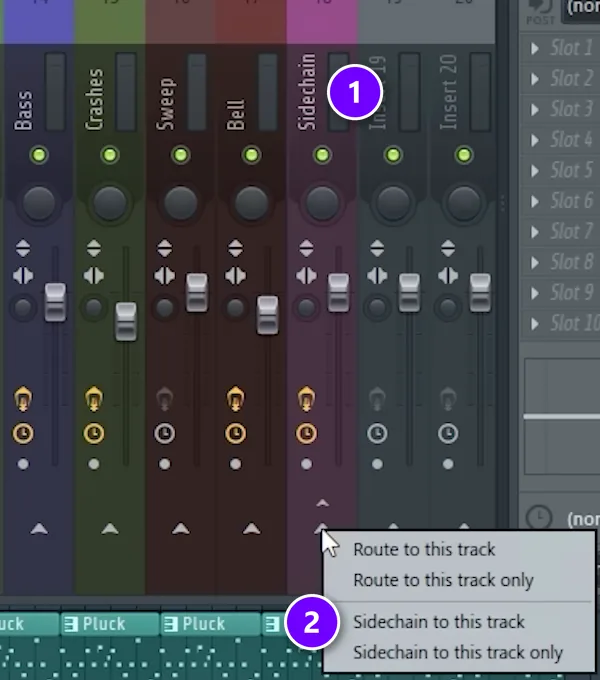The image size is (600, 680).
Task: Click the effects slots icon on Bass
Action: 23,399
